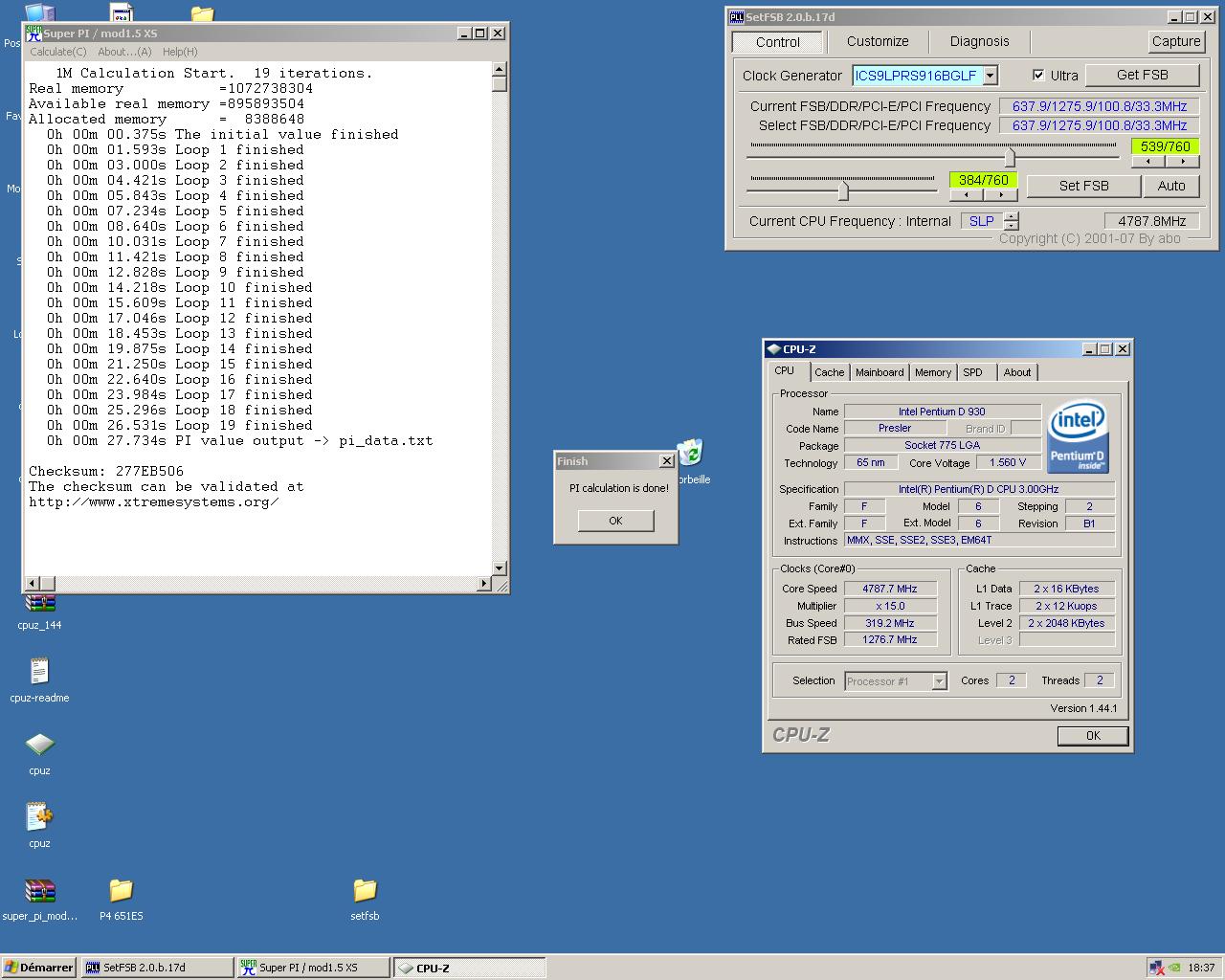
Task: Click left arrow under 384/760 value
Action: click(x=967, y=194)
